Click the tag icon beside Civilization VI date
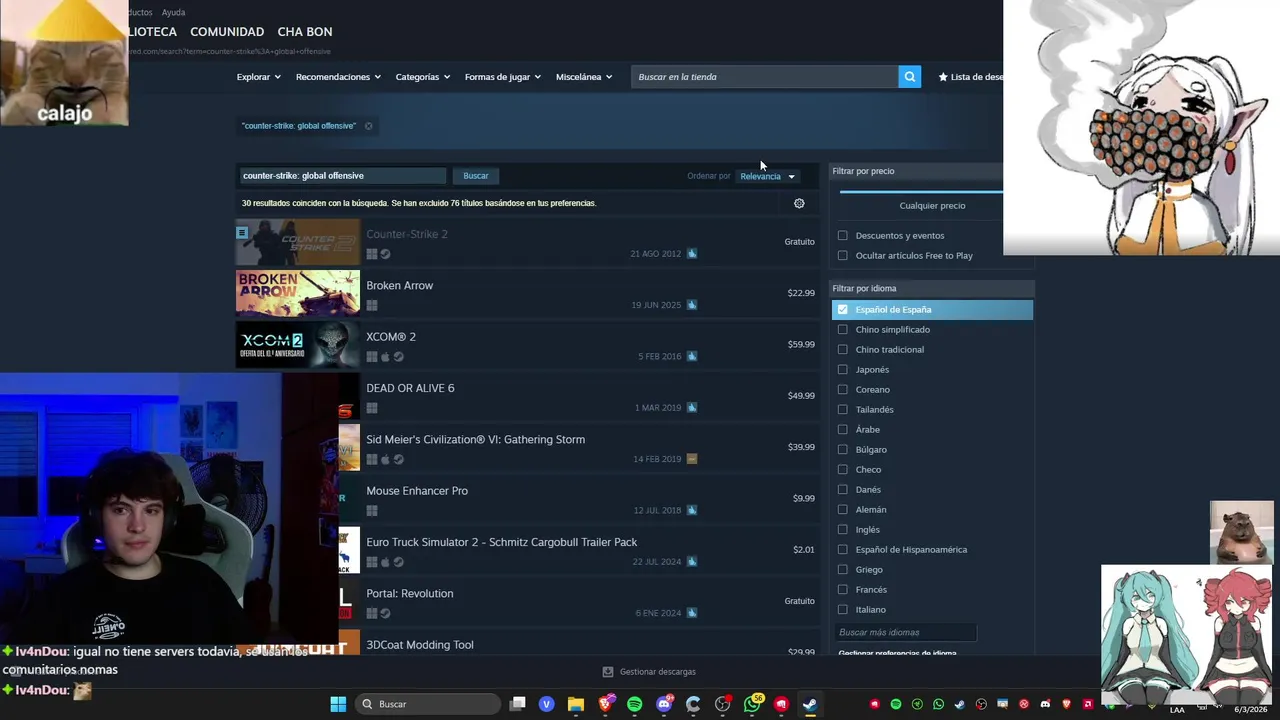This screenshot has height=720, width=1280. (692, 459)
